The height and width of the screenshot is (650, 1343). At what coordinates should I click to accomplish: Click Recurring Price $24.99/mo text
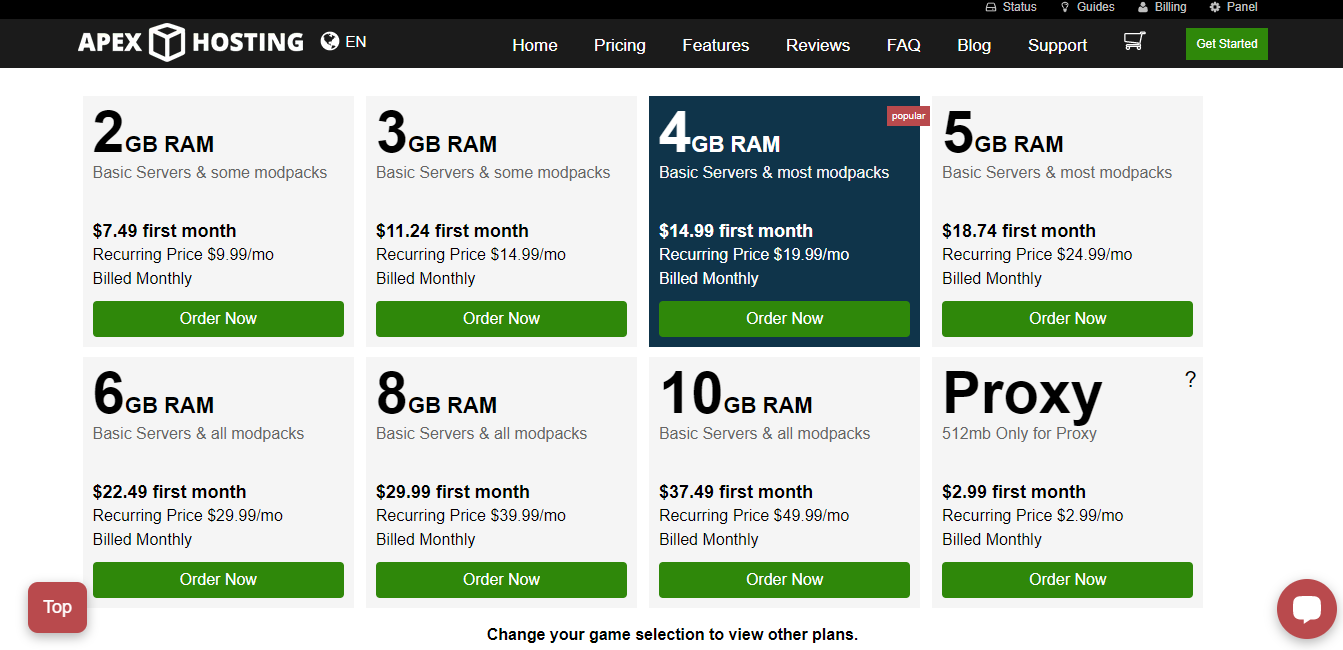(x=1037, y=255)
